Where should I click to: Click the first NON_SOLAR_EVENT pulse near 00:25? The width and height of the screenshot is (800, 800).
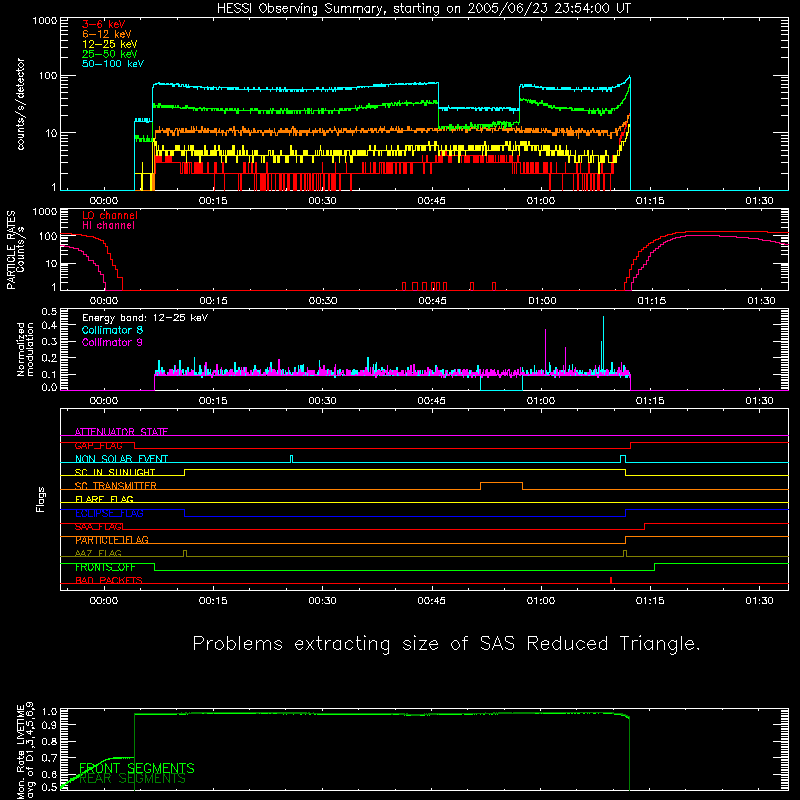tap(291, 459)
